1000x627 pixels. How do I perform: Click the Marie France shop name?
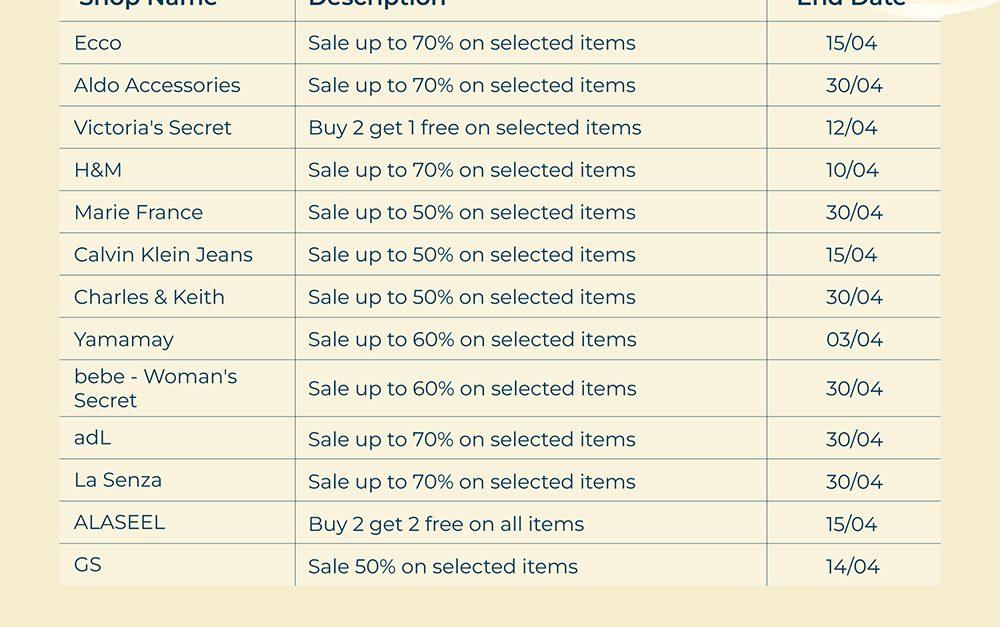138,212
